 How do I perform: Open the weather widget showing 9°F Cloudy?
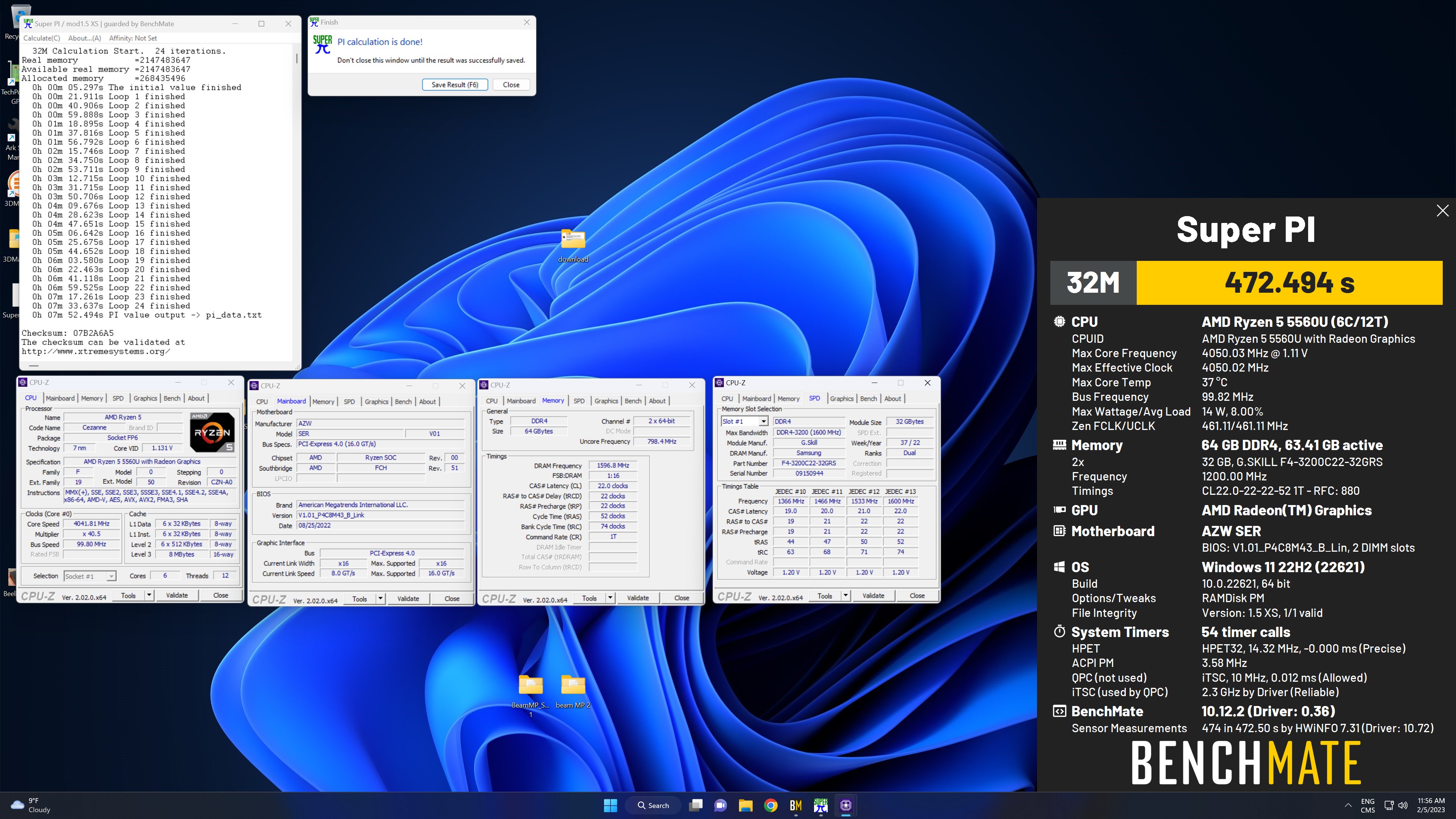pyautogui.click(x=31, y=805)
